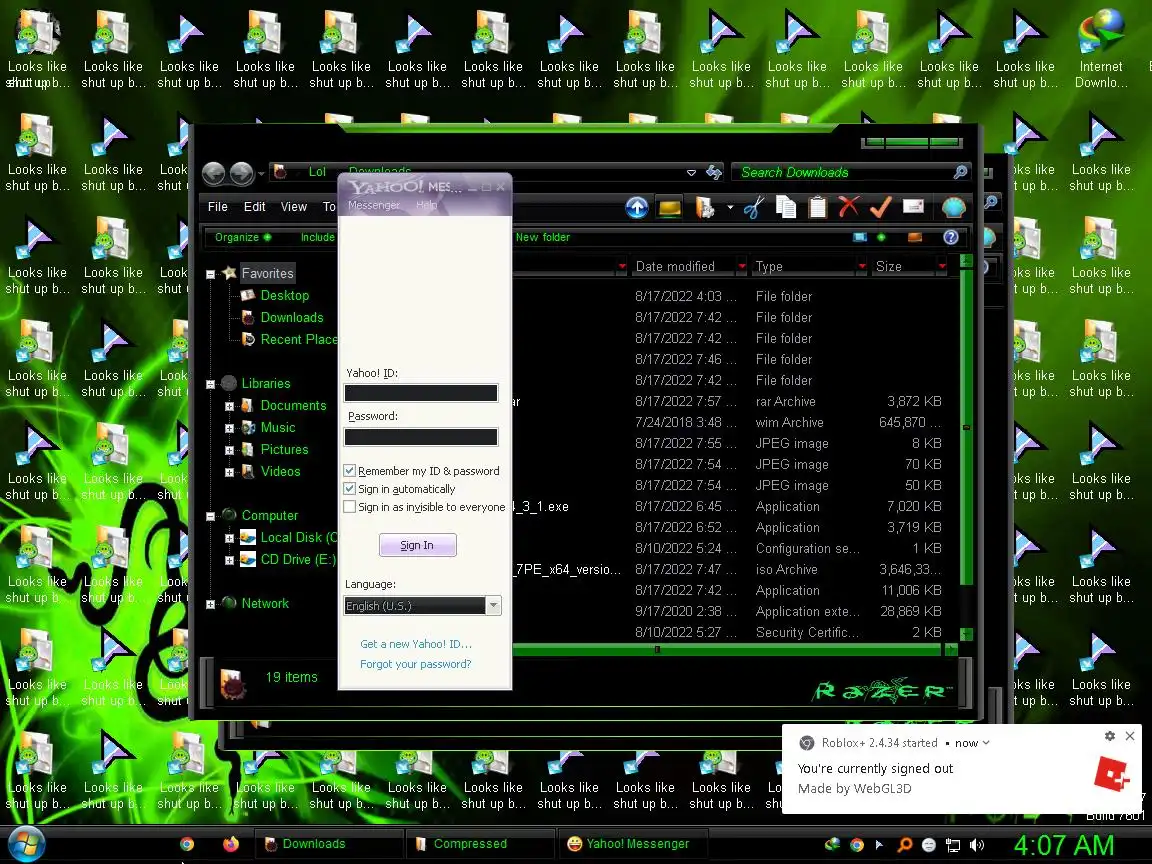Image resolution: width=1152 pixels, height=864 pixels.
Task: Select Downloads under Favorites
Action: tap(292, 317)
